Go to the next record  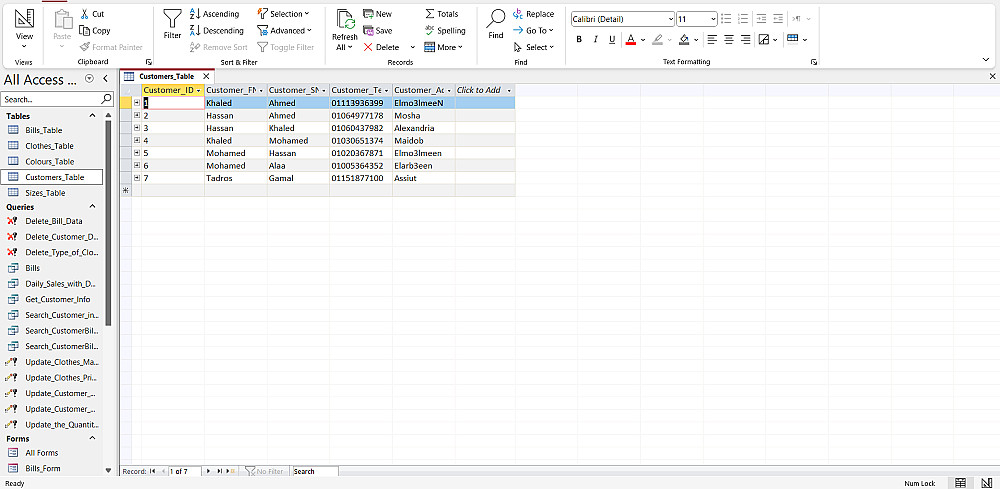[x=210, y=472]
